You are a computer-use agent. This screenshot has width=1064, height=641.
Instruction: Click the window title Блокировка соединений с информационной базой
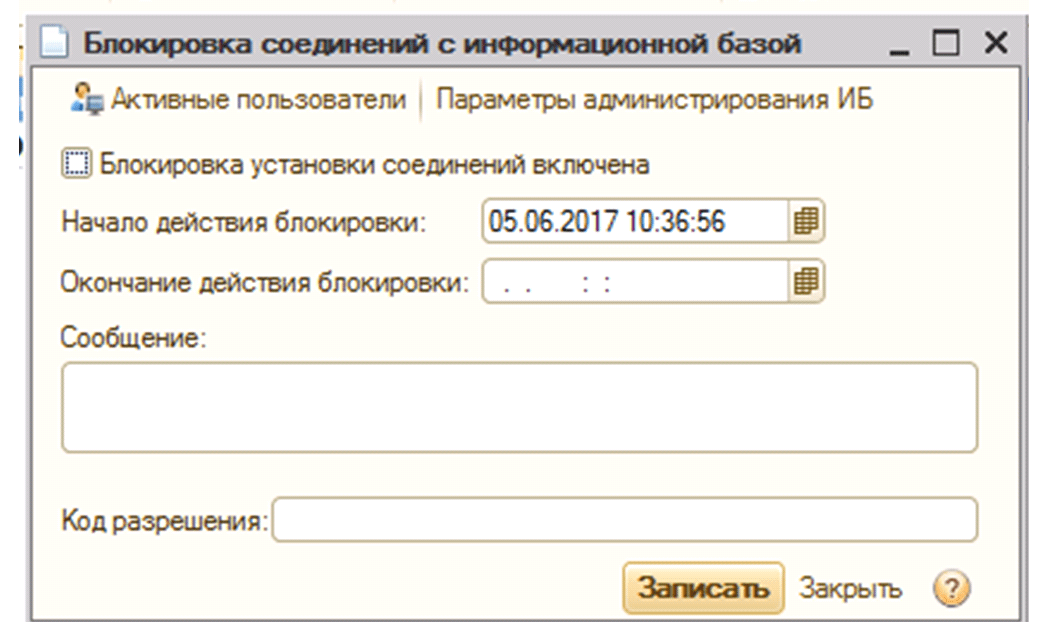pyautogui.click(x=440, y=44)
